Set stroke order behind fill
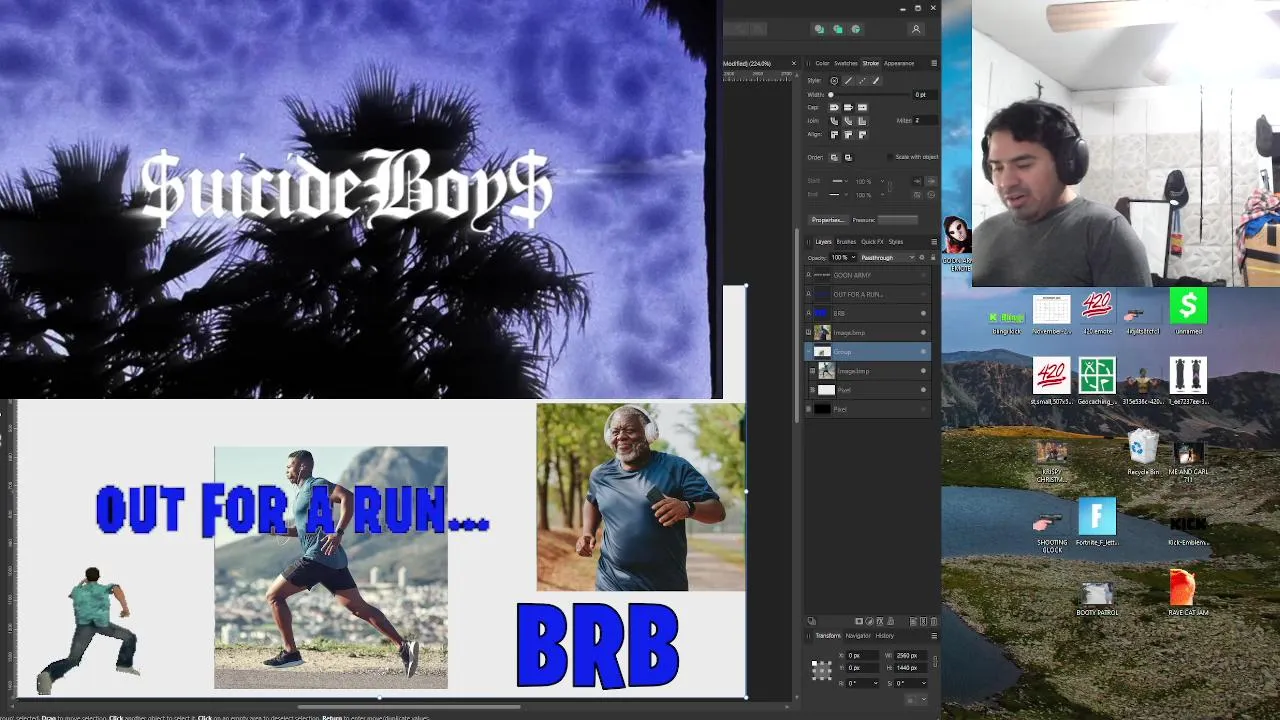Image resolution: width=1280 pixels, height=720 pixels. [x=834, y=157]
